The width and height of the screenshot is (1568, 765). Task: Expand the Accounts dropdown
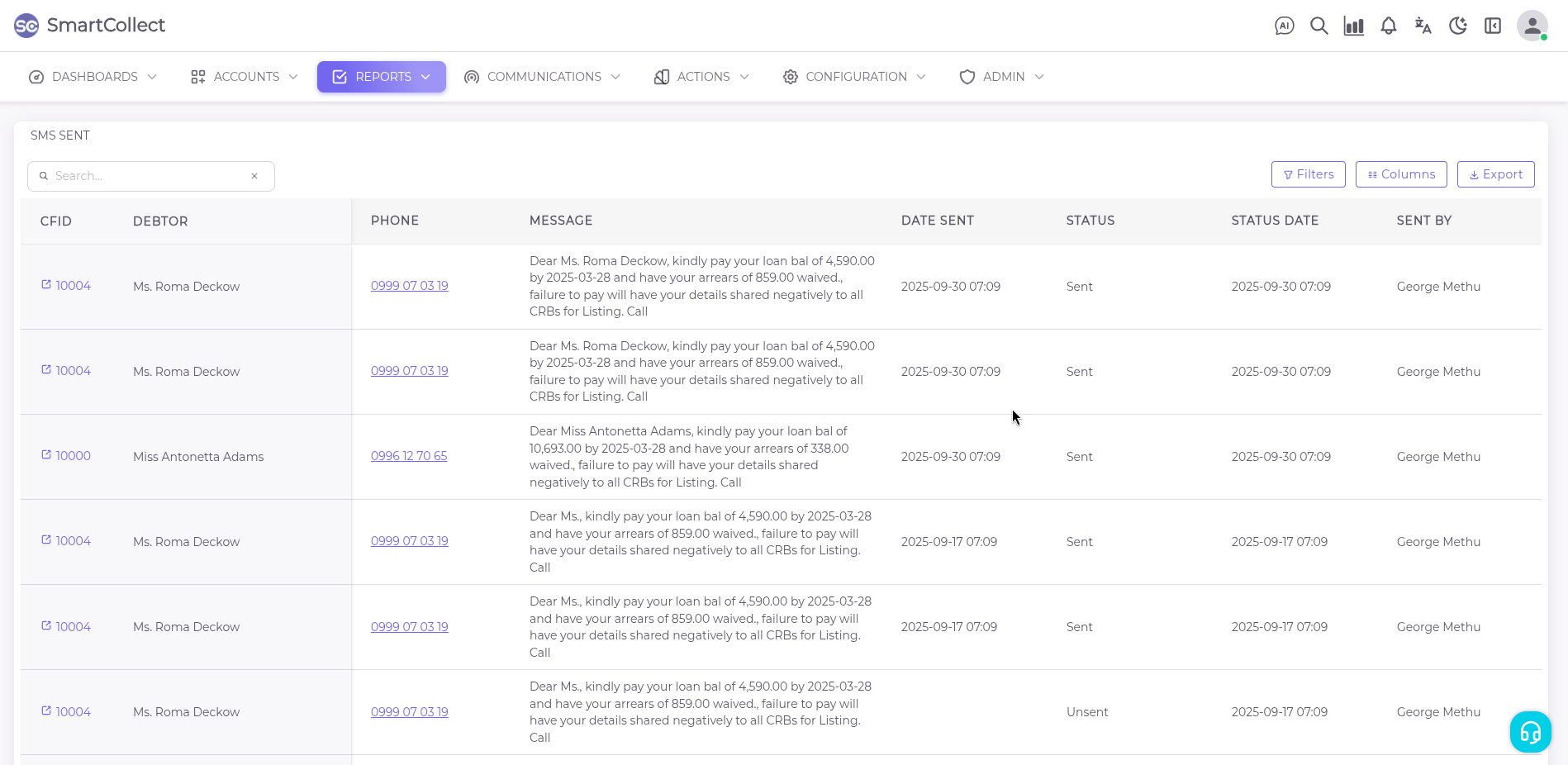click(x=244, y=77)
